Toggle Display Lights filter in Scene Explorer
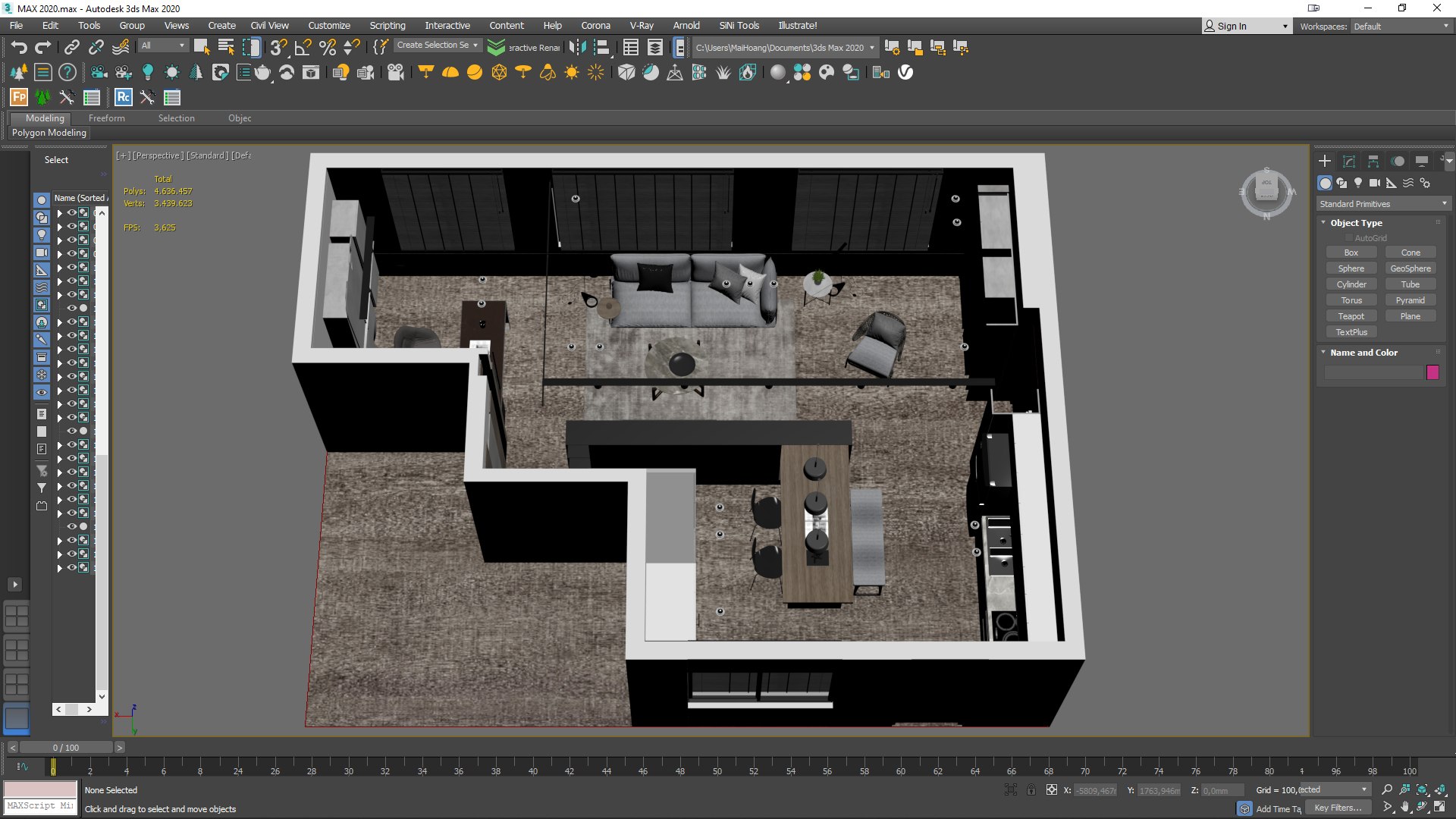Viewport: 1456px width, 819px height. point(42,235)
